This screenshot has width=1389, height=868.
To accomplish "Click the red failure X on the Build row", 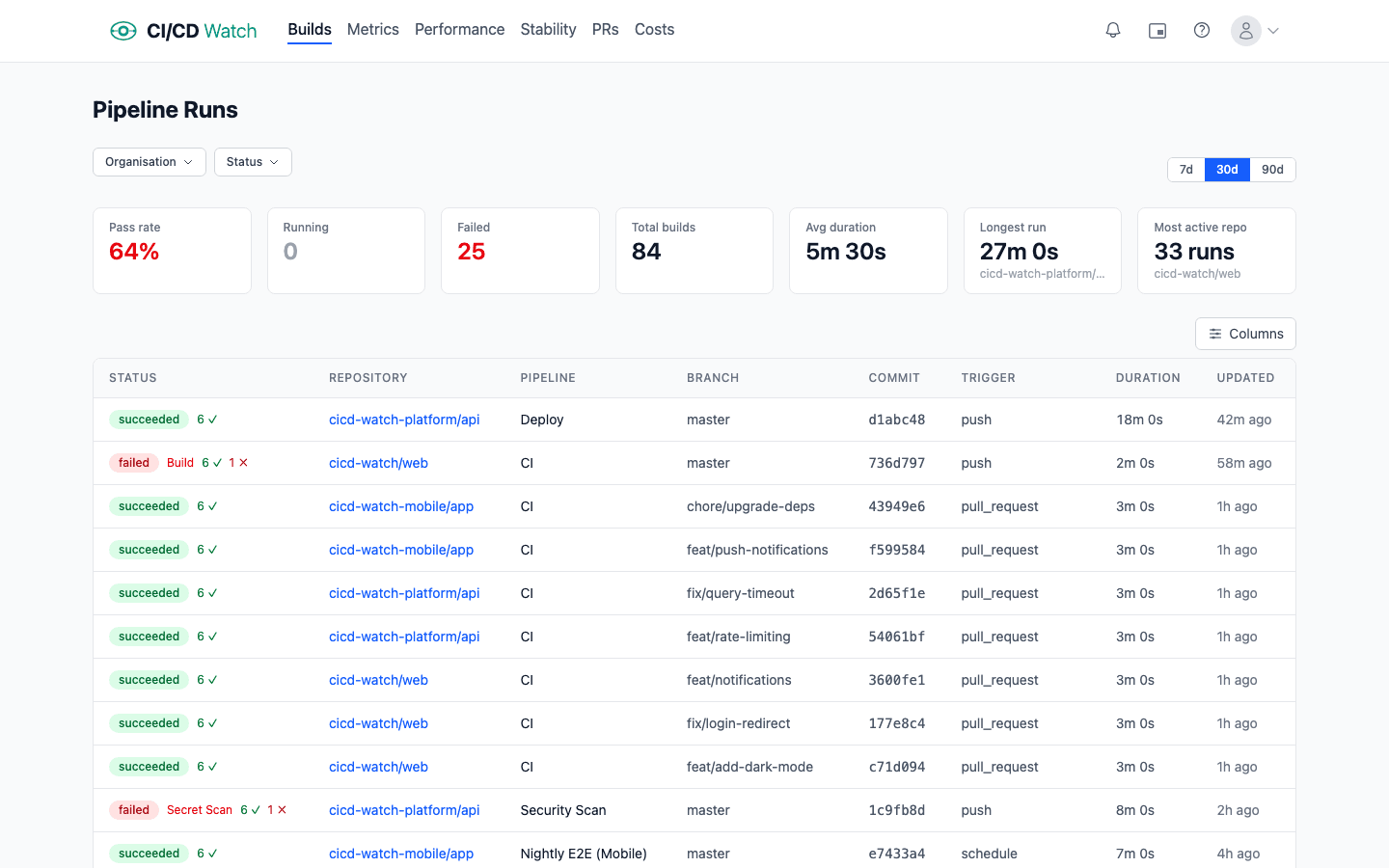I will pyautogui.click(x=245, y=463).
